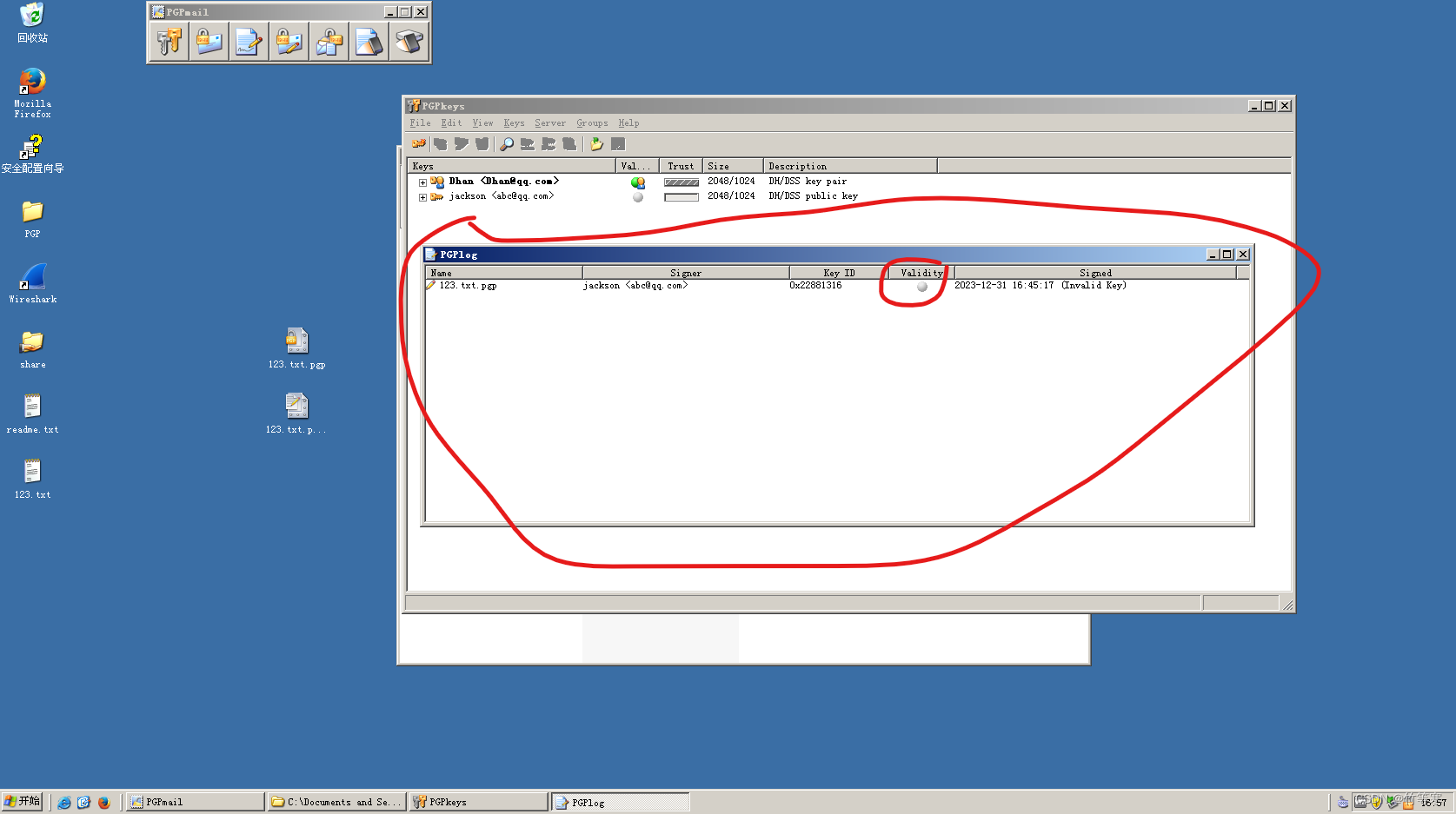Select the 安全配置向导 desktop shortcut
The width and height of the screenshot is (1456, 814).
pos(32,154)
